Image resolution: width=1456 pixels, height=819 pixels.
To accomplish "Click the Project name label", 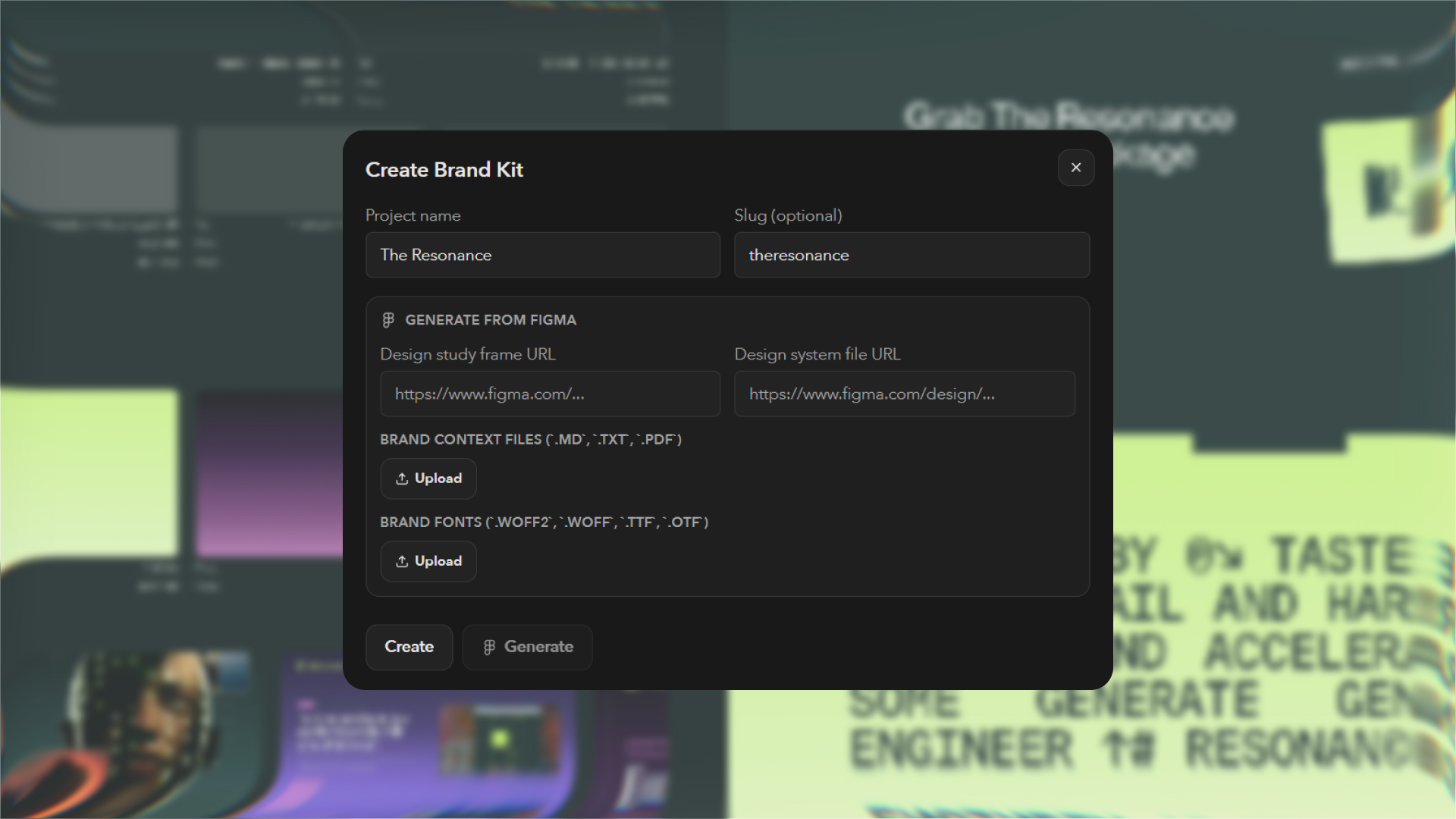I will [413, 215].
